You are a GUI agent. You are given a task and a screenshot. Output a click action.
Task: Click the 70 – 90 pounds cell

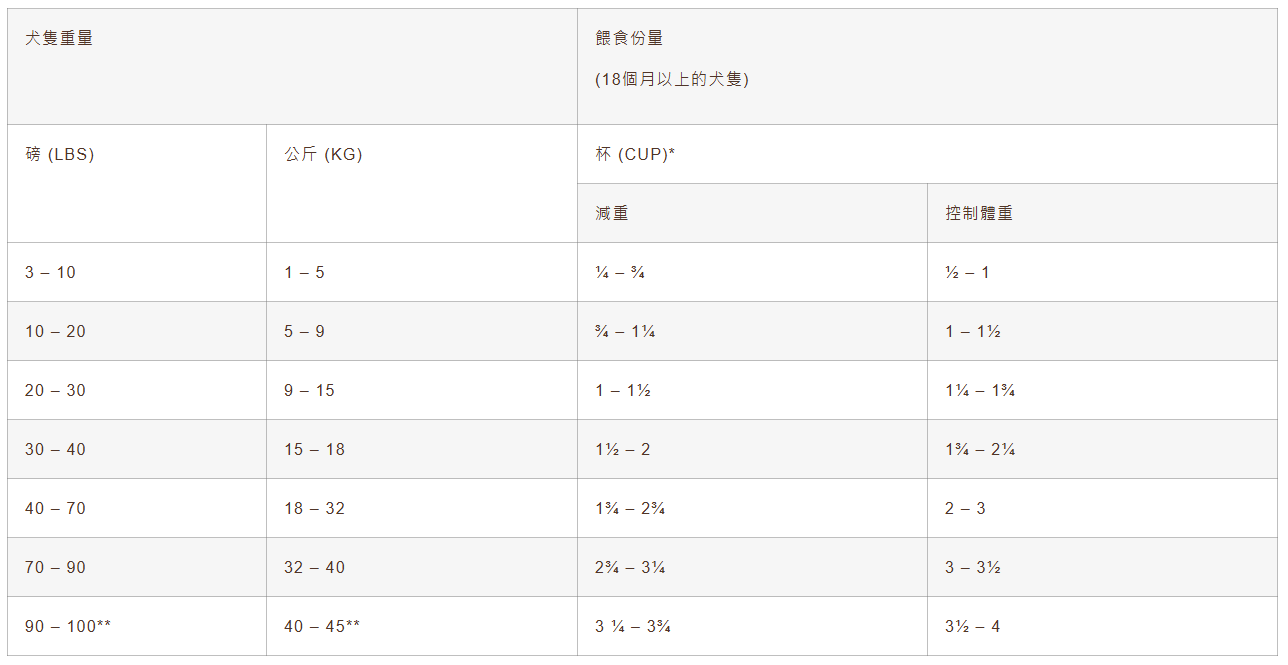56,567
